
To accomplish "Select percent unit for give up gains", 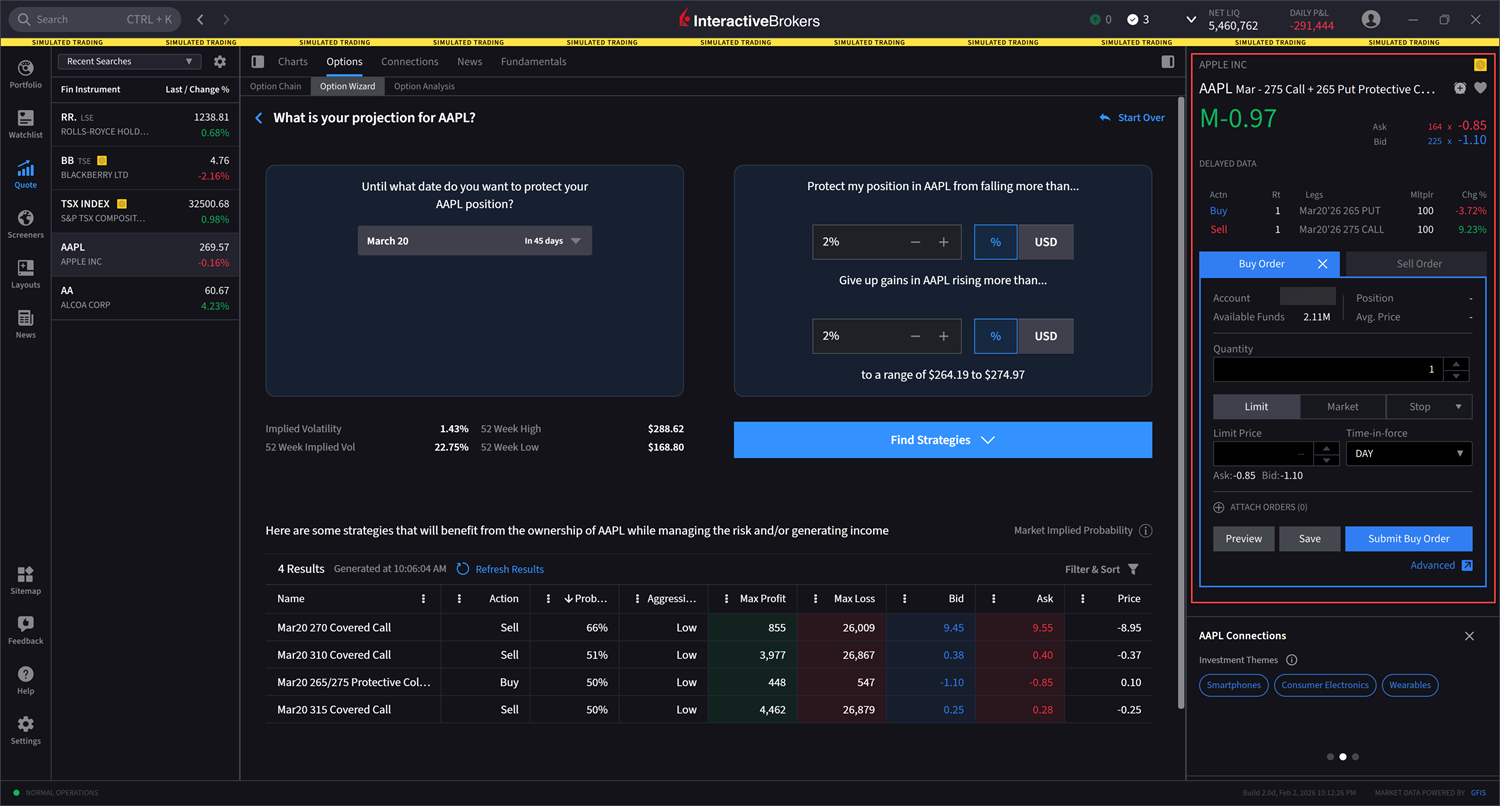I will pyautogui.click(x=995, y=336).
